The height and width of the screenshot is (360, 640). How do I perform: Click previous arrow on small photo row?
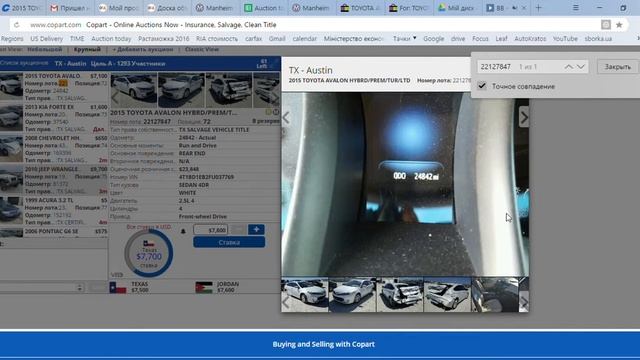coord(116,97)
